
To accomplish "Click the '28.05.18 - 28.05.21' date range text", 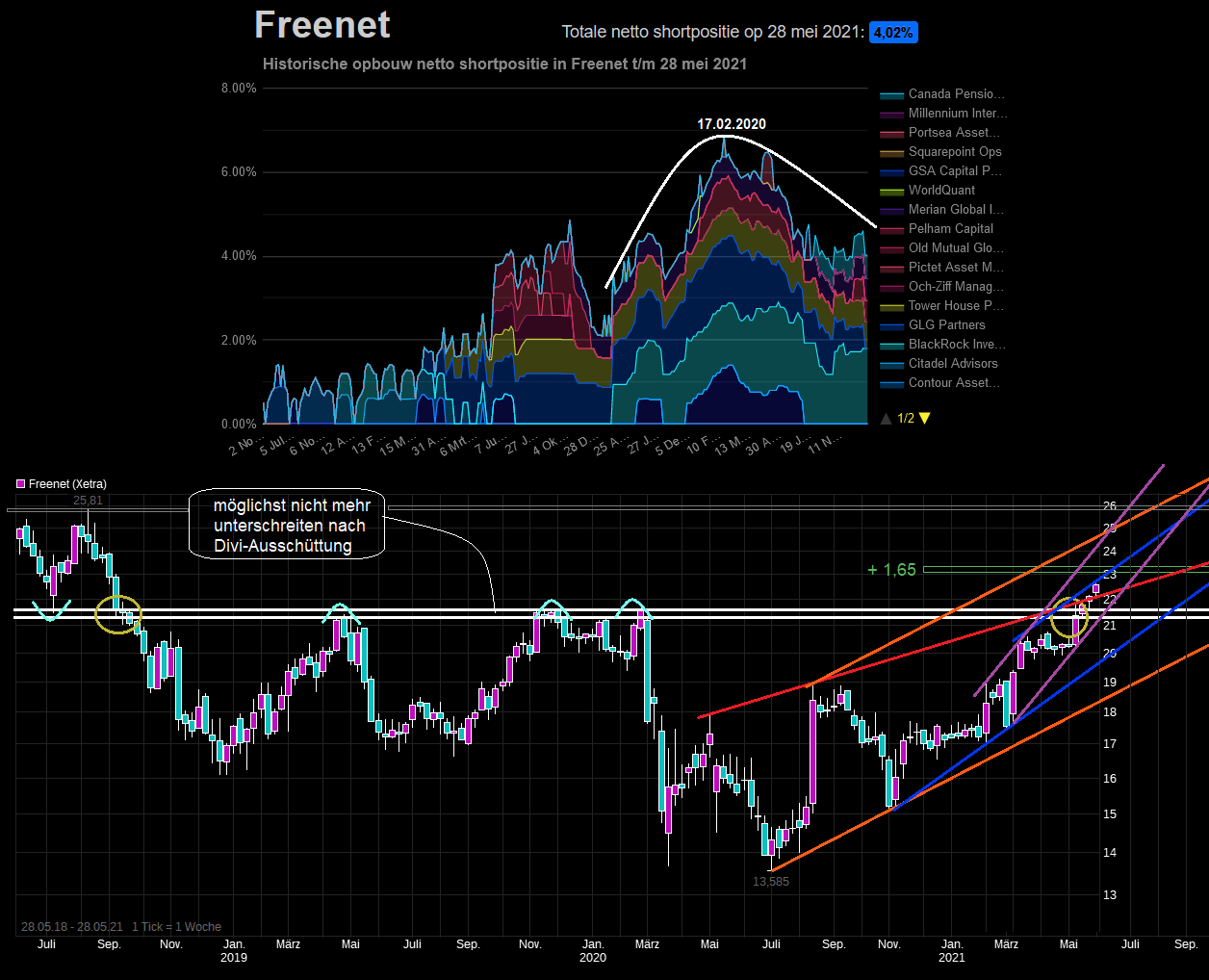I will click(x=72, y=927).
